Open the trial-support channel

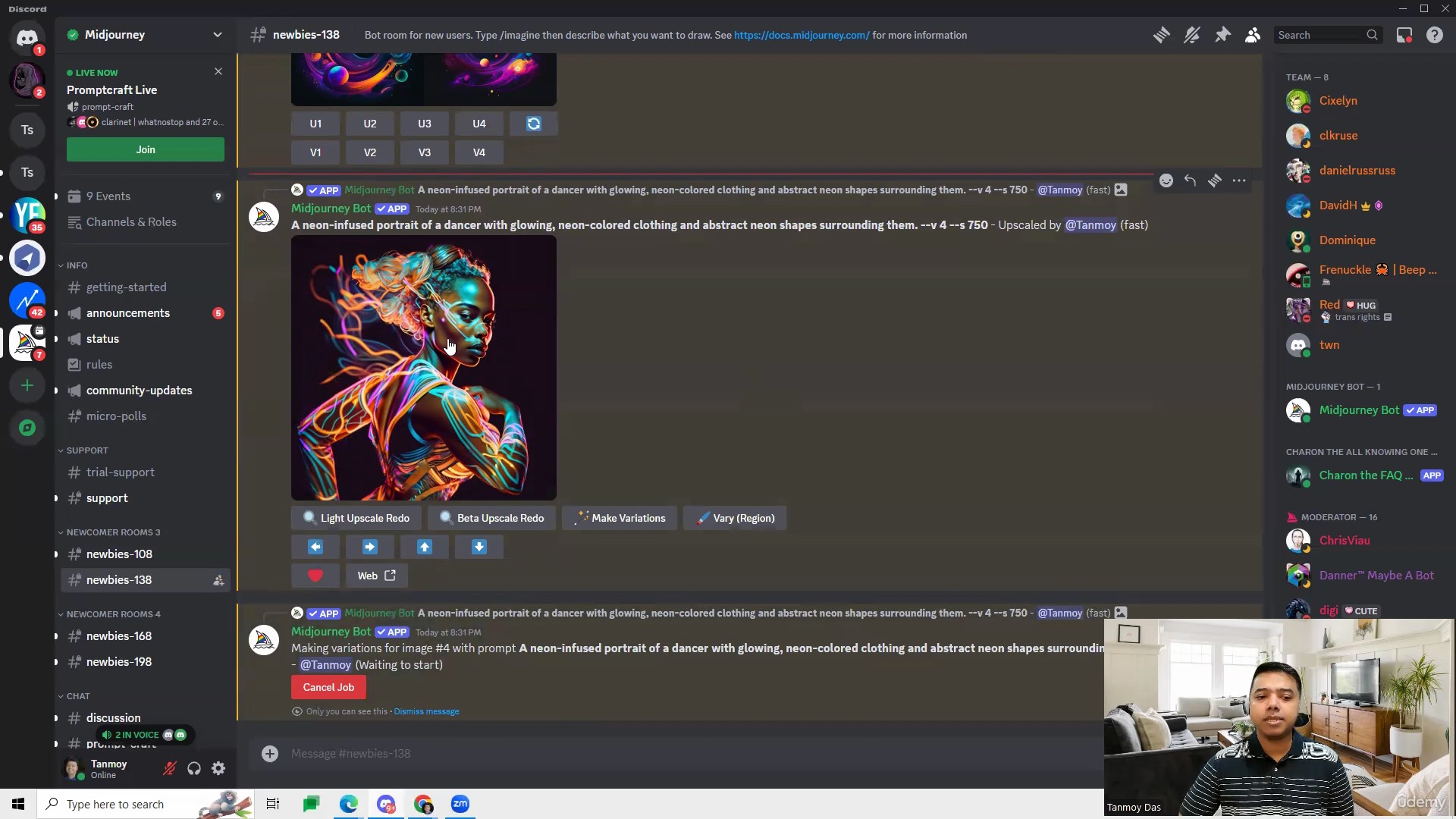point(146,472)
